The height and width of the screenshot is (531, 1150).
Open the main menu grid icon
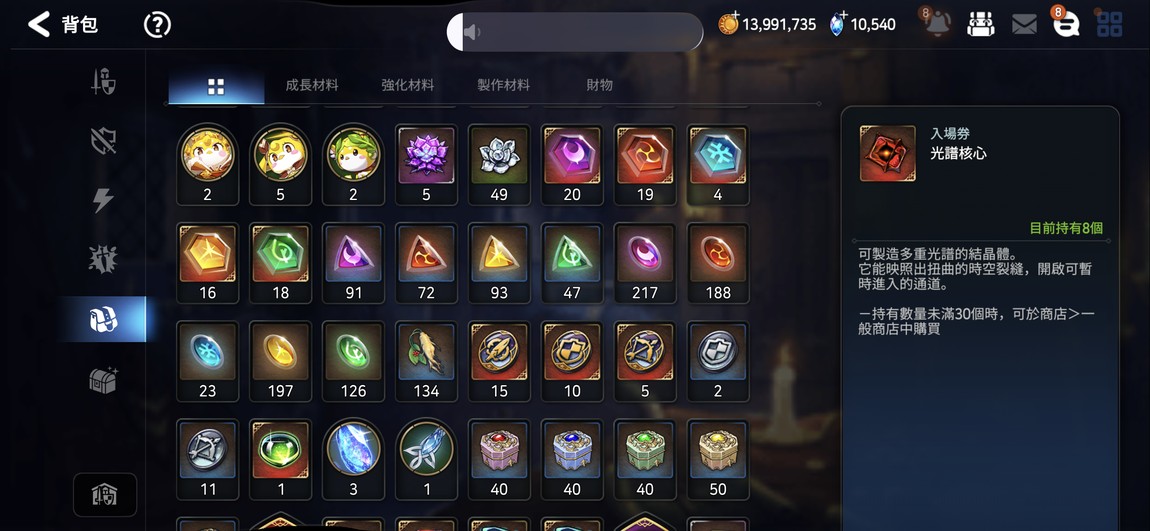(1109, 24)
